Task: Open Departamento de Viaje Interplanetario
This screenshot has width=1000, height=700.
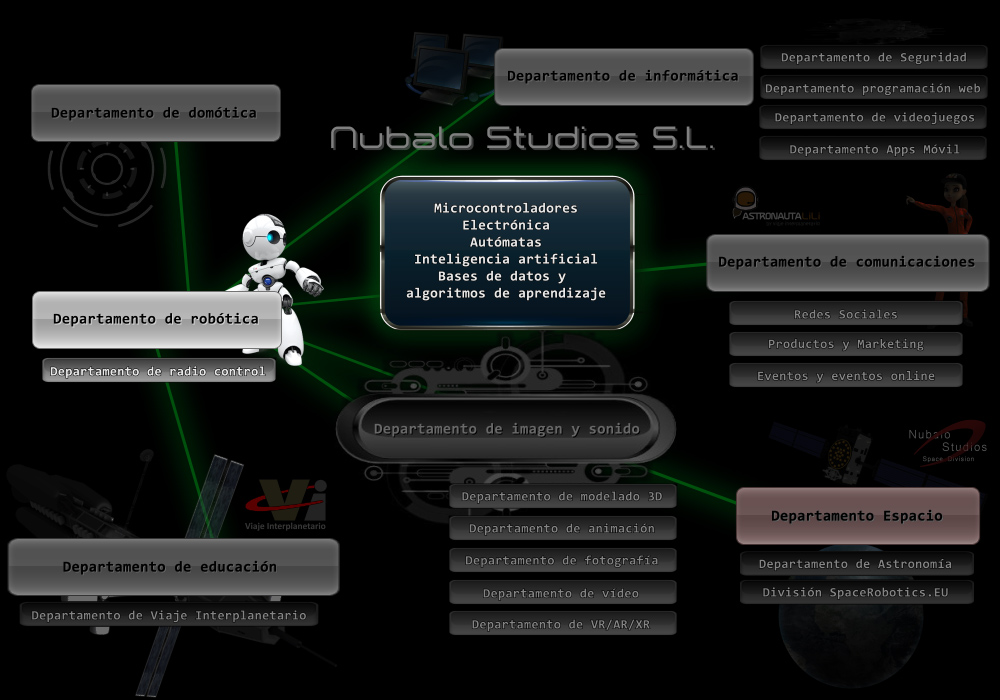Action: point(169,615)
